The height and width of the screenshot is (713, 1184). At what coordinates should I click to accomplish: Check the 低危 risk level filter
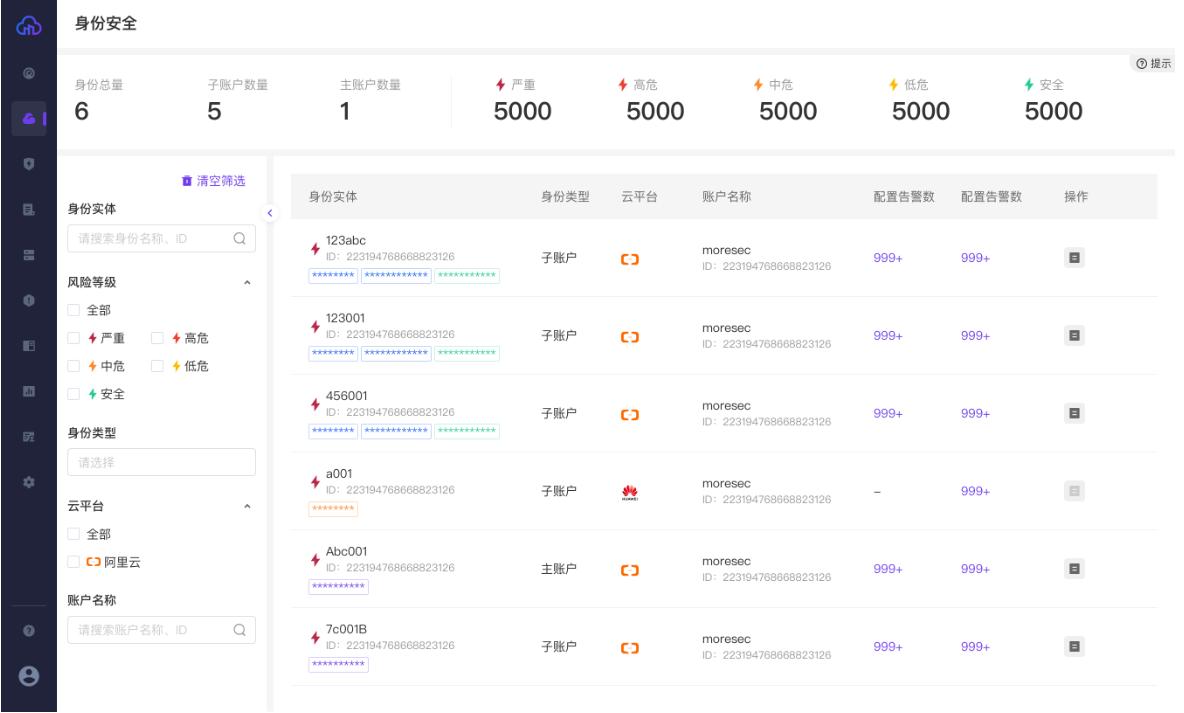tap(157, 366)
